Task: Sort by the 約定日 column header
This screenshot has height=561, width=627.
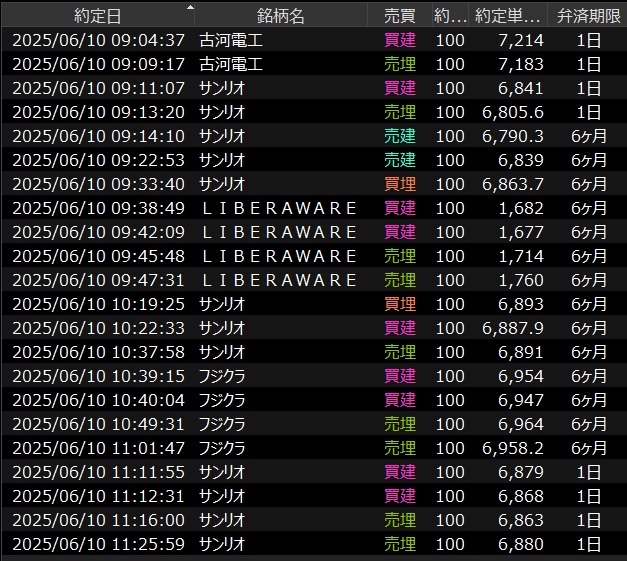Action: (x=98, y=16)
